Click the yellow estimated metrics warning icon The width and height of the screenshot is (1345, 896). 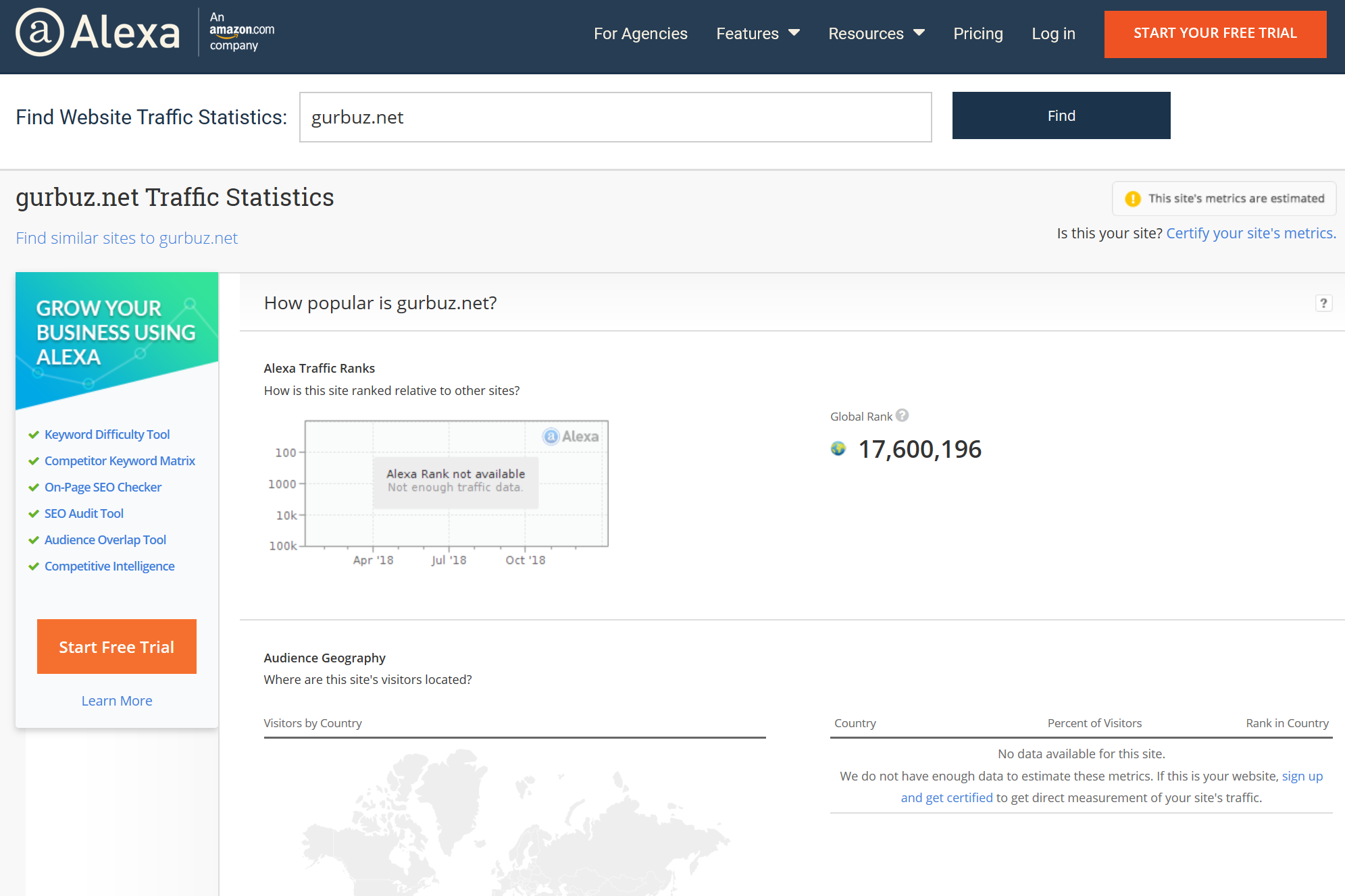(1133, 199)
